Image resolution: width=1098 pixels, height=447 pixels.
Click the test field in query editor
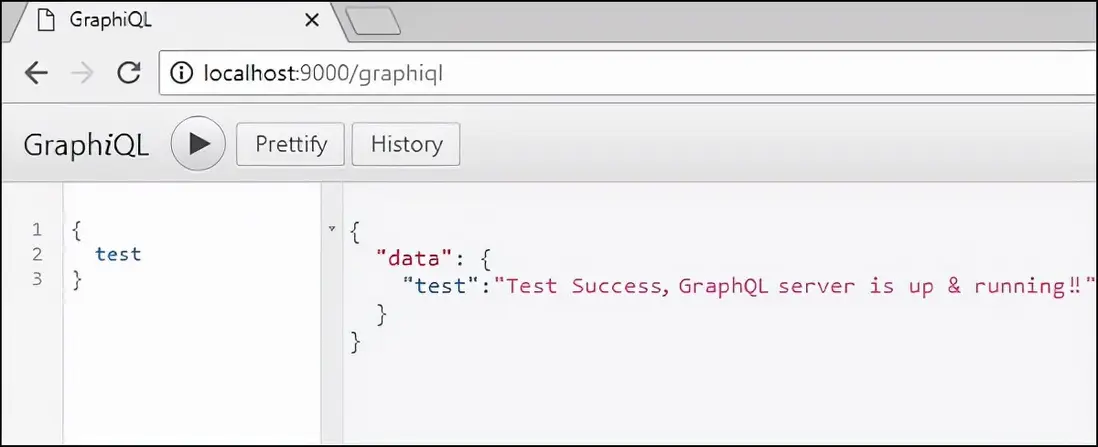118,254
